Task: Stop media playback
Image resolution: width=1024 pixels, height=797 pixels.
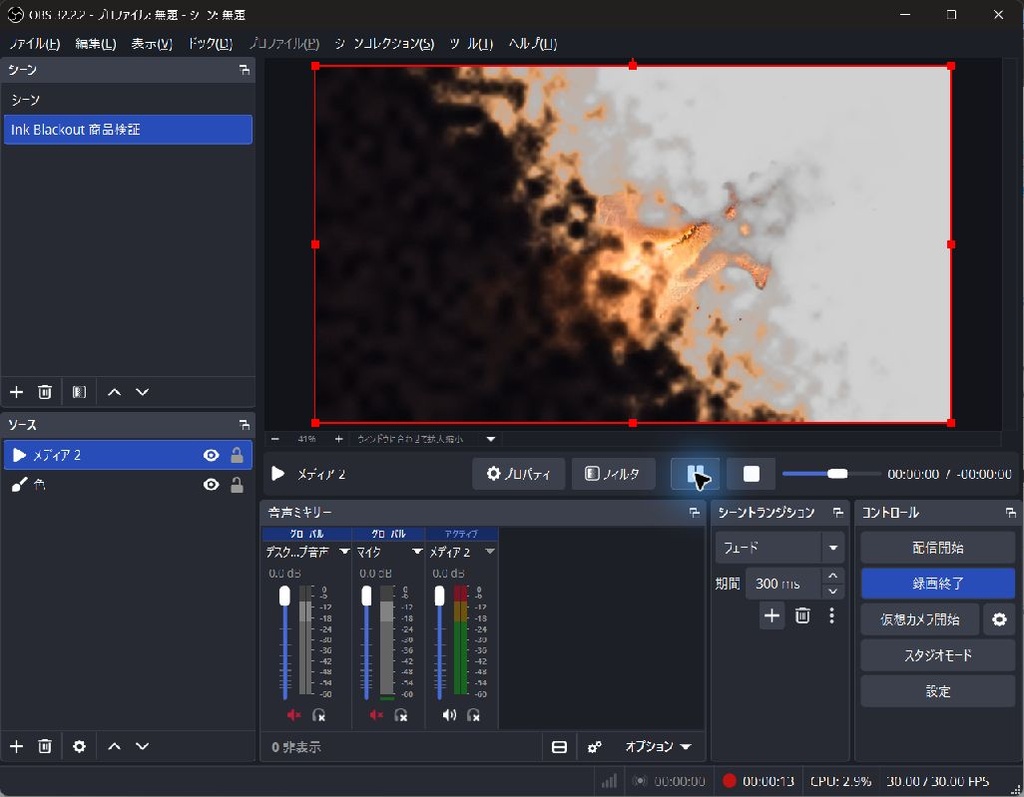Action: point(751,474)
